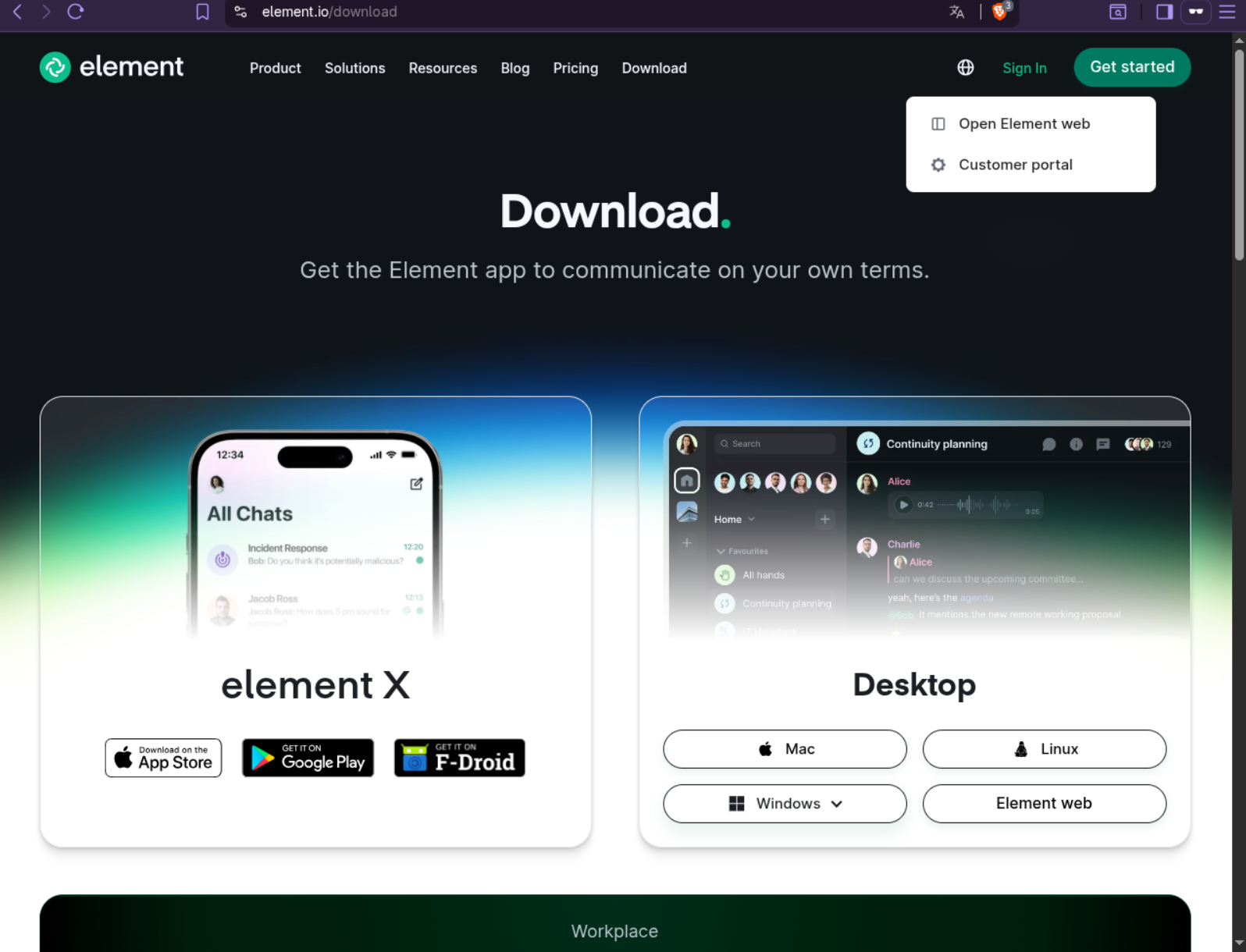Open the Solutions menu
This screenshot has width=1246, height=952.
point(355,68)
